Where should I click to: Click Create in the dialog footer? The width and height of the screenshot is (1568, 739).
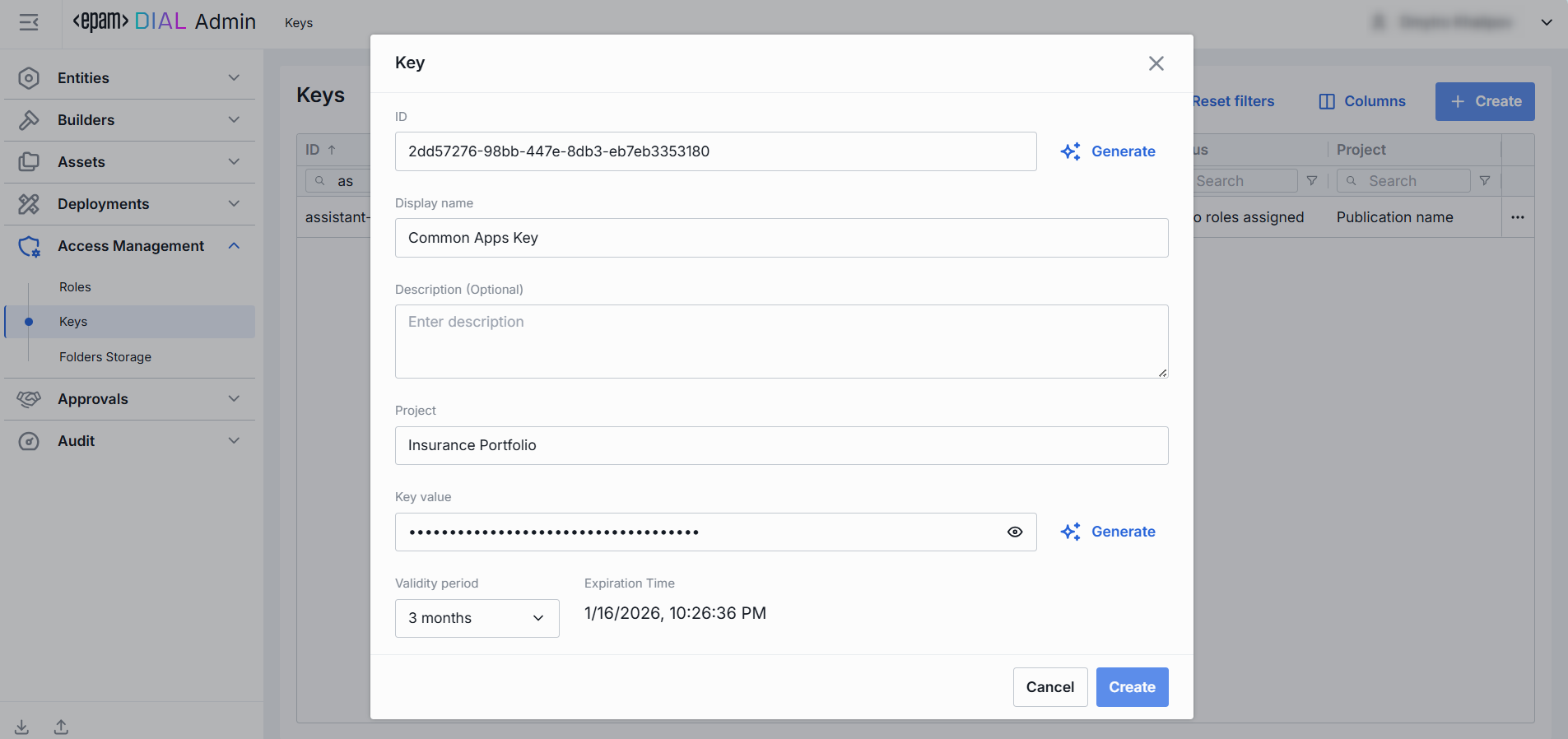click(1132, 687)
